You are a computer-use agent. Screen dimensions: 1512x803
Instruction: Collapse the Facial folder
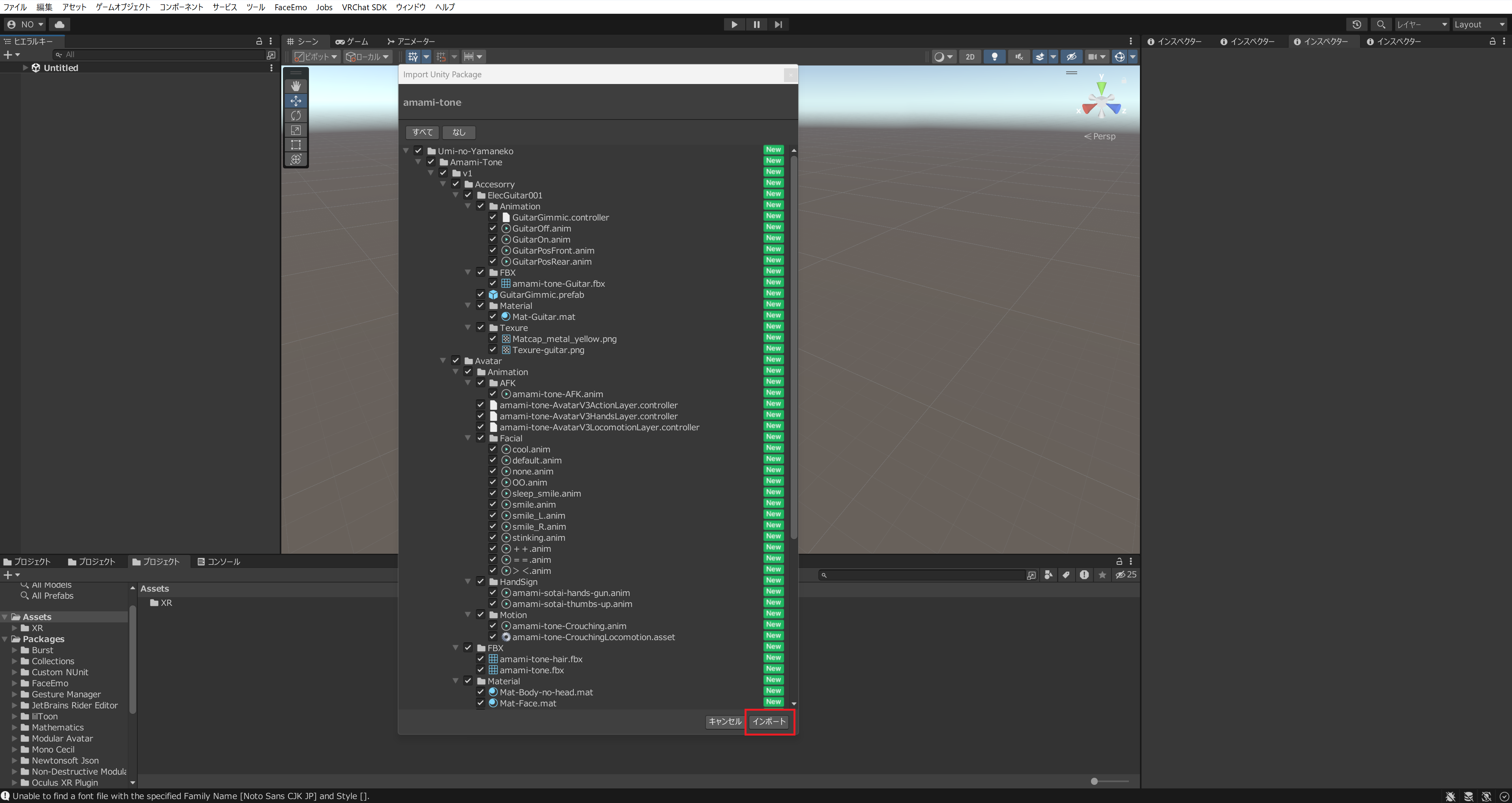click(x=468, y=437)
